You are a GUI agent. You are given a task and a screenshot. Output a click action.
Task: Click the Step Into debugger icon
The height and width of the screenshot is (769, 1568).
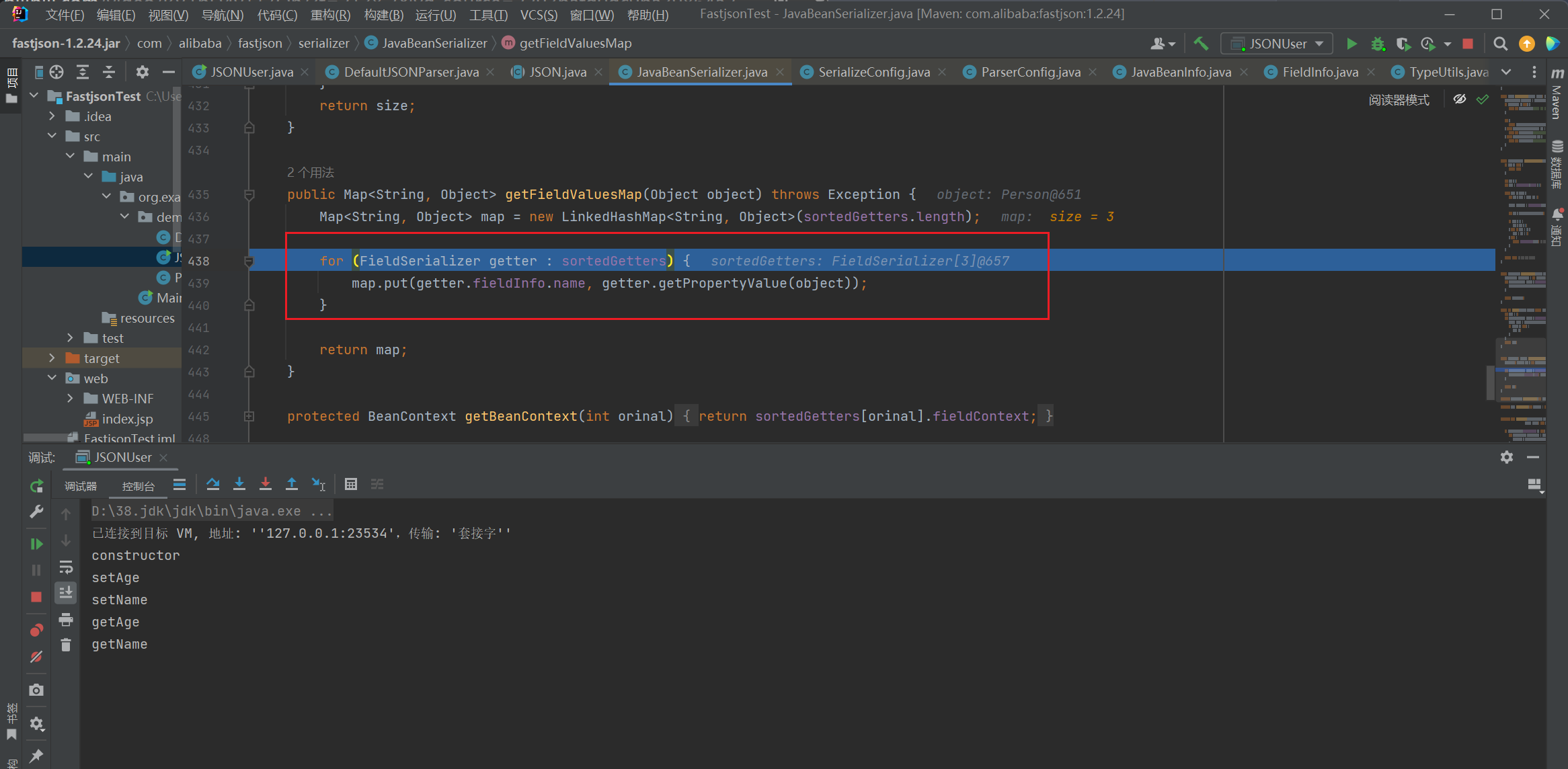239,484
